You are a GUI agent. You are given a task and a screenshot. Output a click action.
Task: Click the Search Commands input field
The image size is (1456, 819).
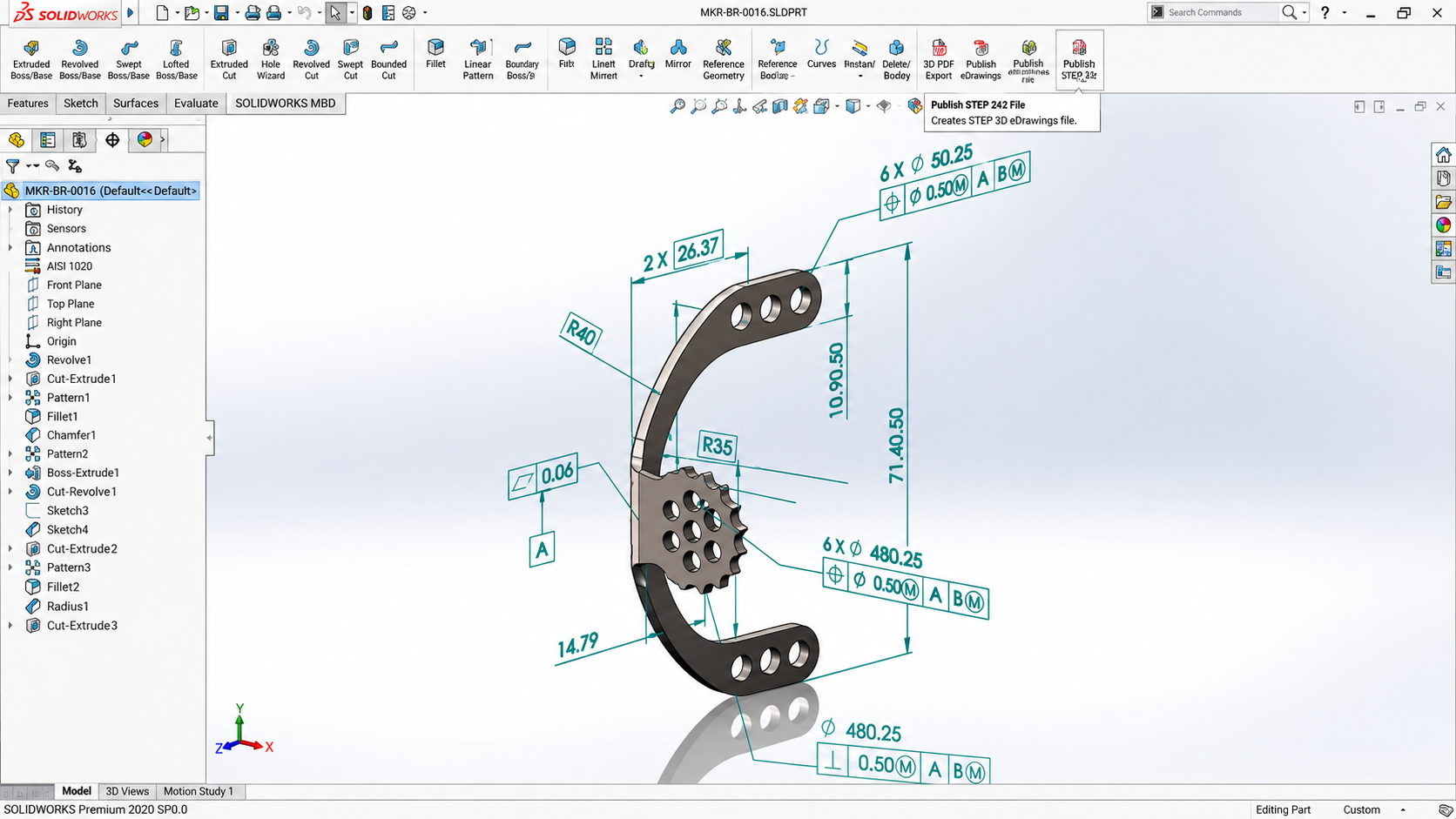click(1222, 12)
